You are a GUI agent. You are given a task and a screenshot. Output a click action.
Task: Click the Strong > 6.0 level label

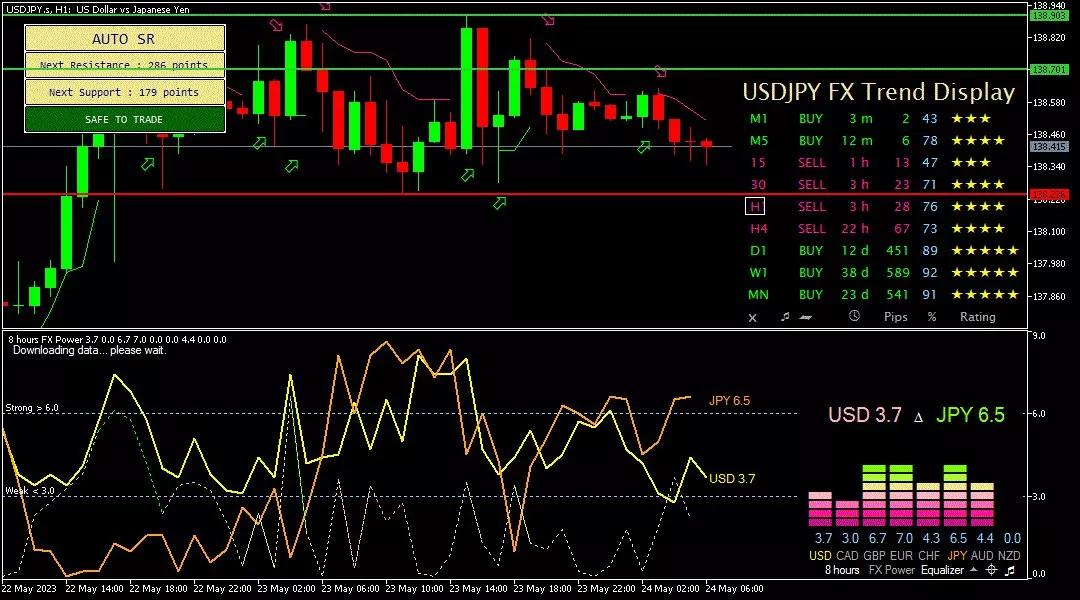point(32,408)
